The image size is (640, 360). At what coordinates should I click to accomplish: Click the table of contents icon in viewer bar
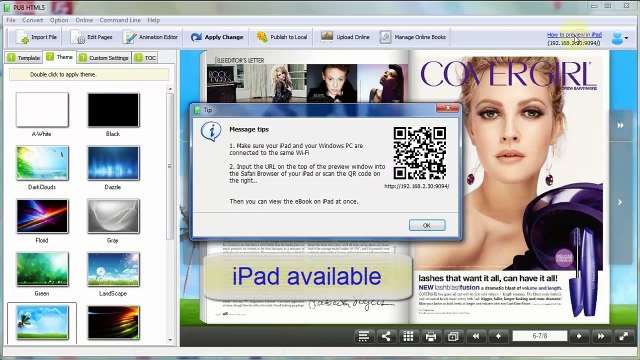[x=363, y=336]
